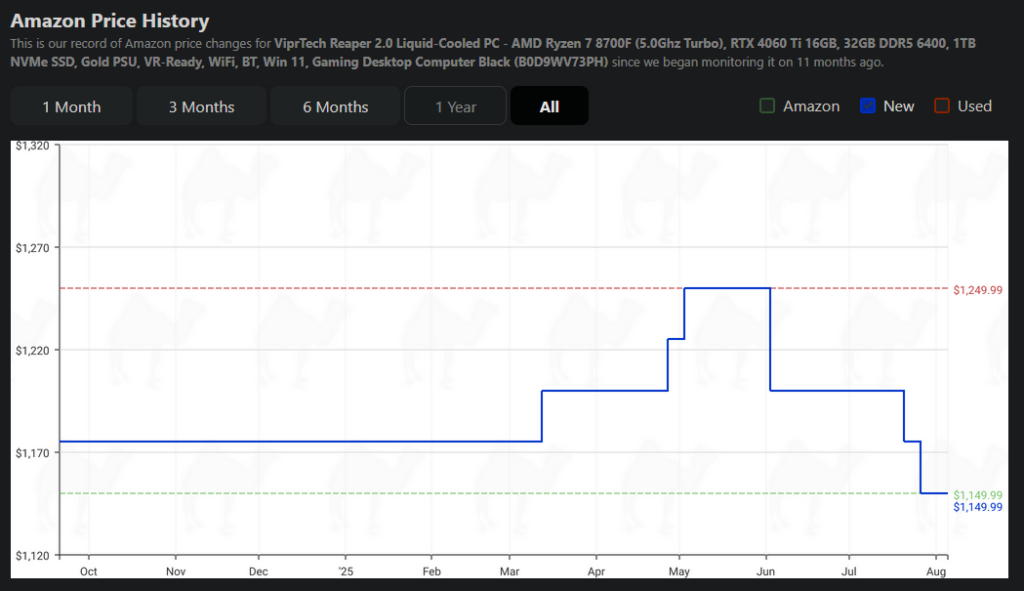Click the '25 x-axis label
This screenshot has width=1024, height=591.
pyautogui.click(x=345, y=571)
